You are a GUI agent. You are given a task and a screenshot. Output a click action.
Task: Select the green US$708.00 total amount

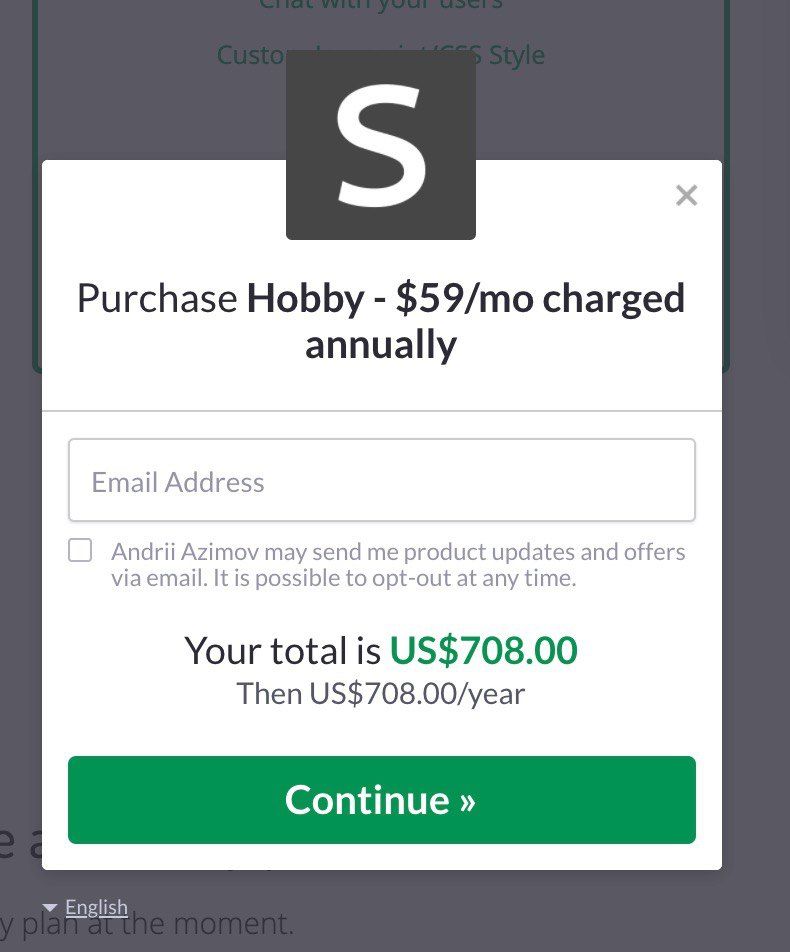483,650
